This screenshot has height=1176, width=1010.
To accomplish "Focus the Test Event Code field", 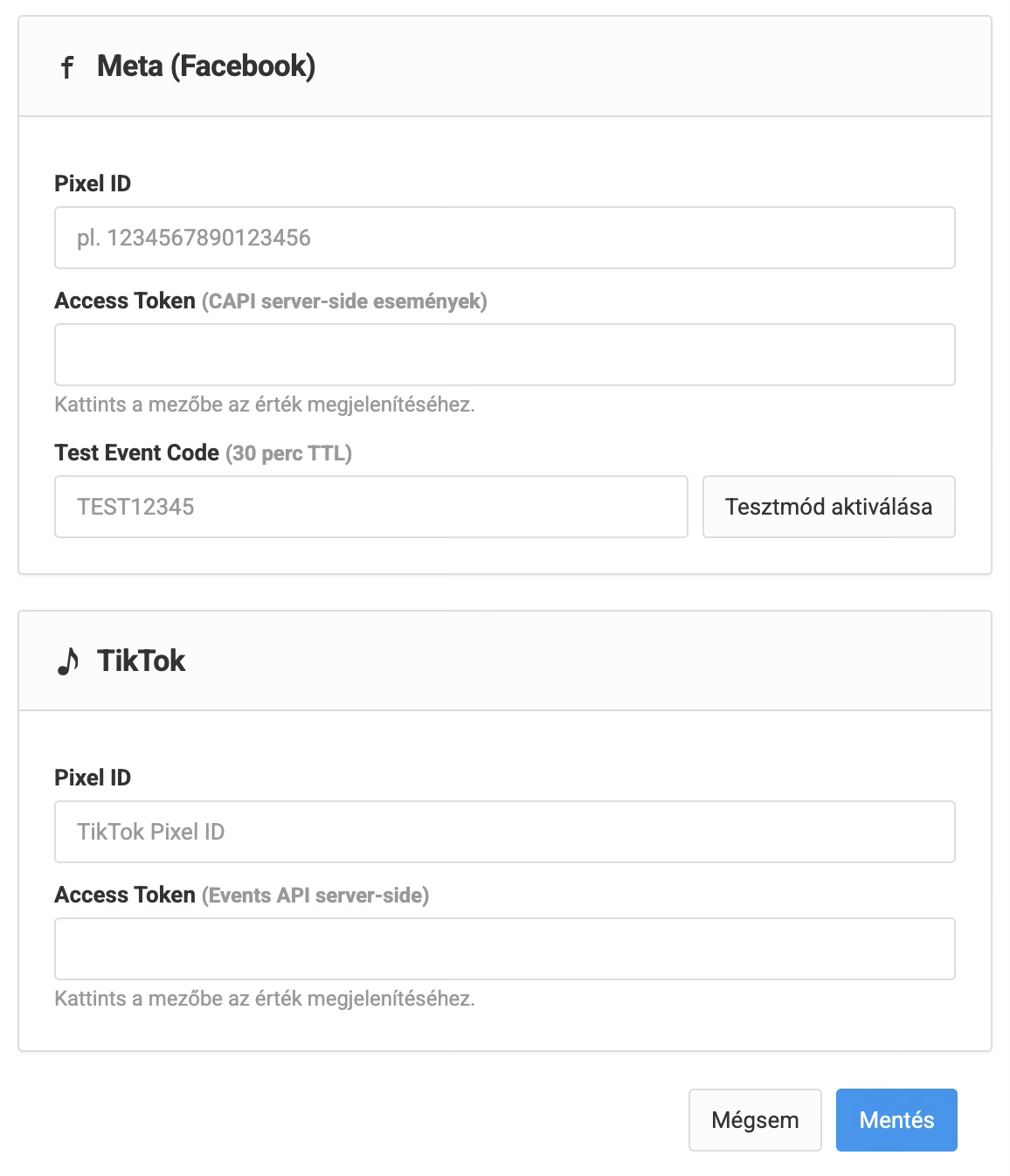I will click(371, 507).
